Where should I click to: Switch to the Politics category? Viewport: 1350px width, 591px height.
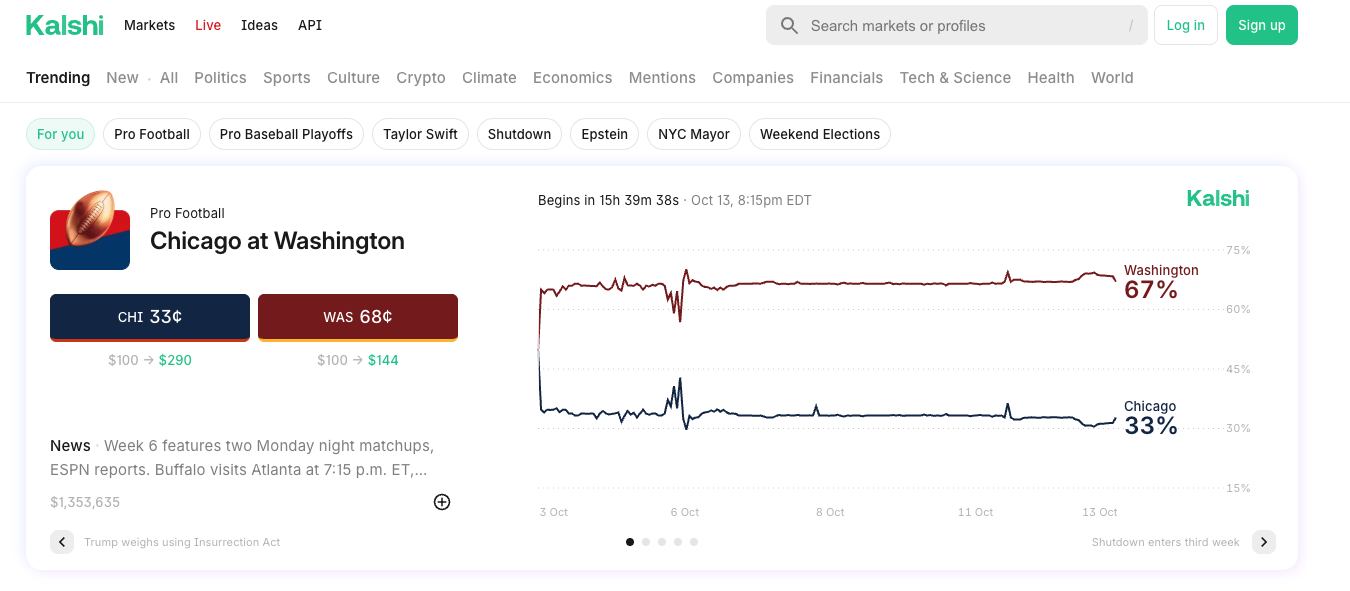[x=220, y=78]
